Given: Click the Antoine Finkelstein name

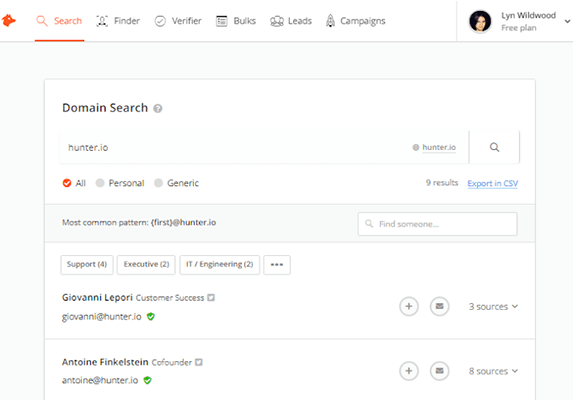Looking at the screenshot, I should click(x=105, y=362).
